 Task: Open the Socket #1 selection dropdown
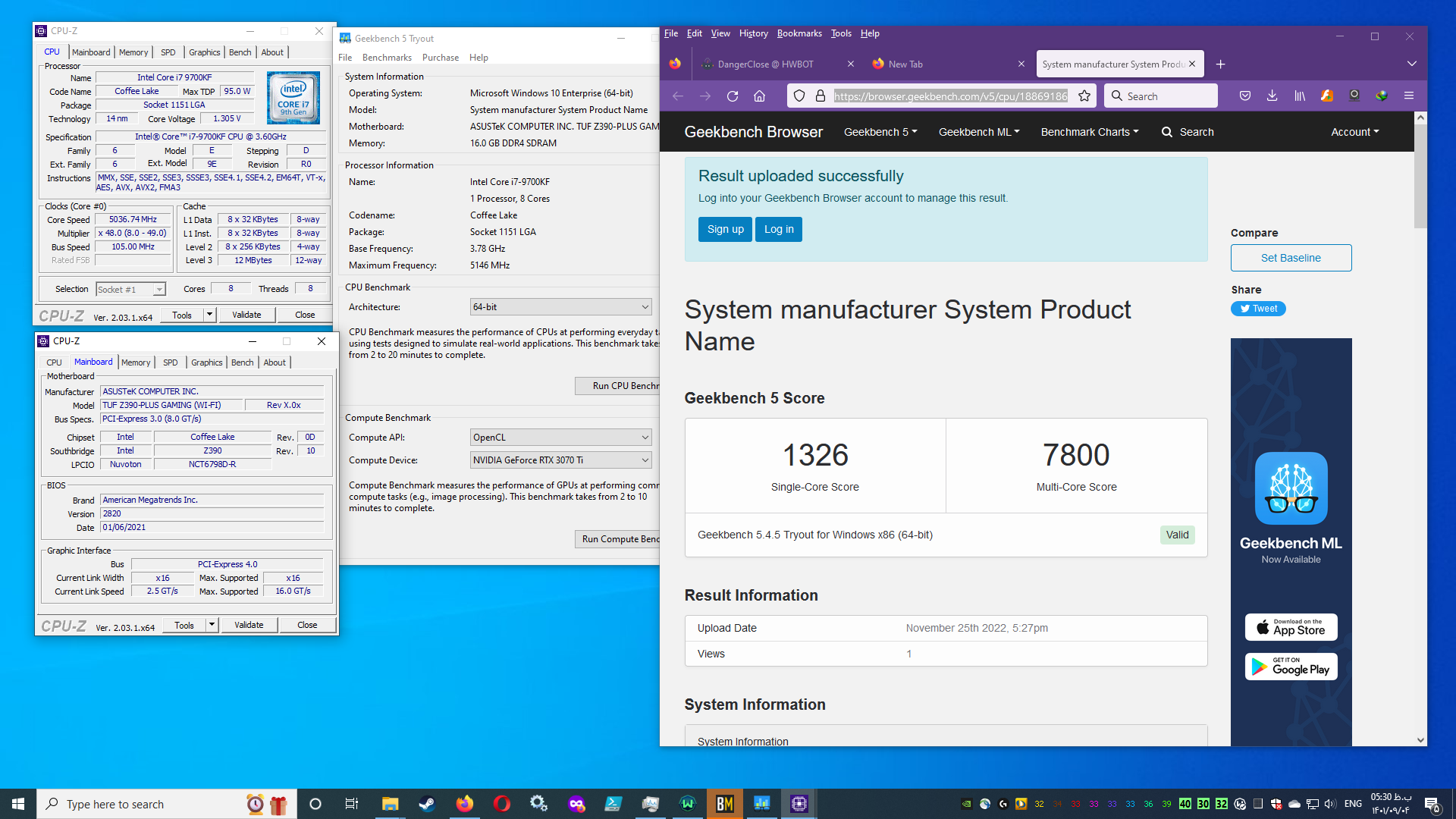point(131,289)
